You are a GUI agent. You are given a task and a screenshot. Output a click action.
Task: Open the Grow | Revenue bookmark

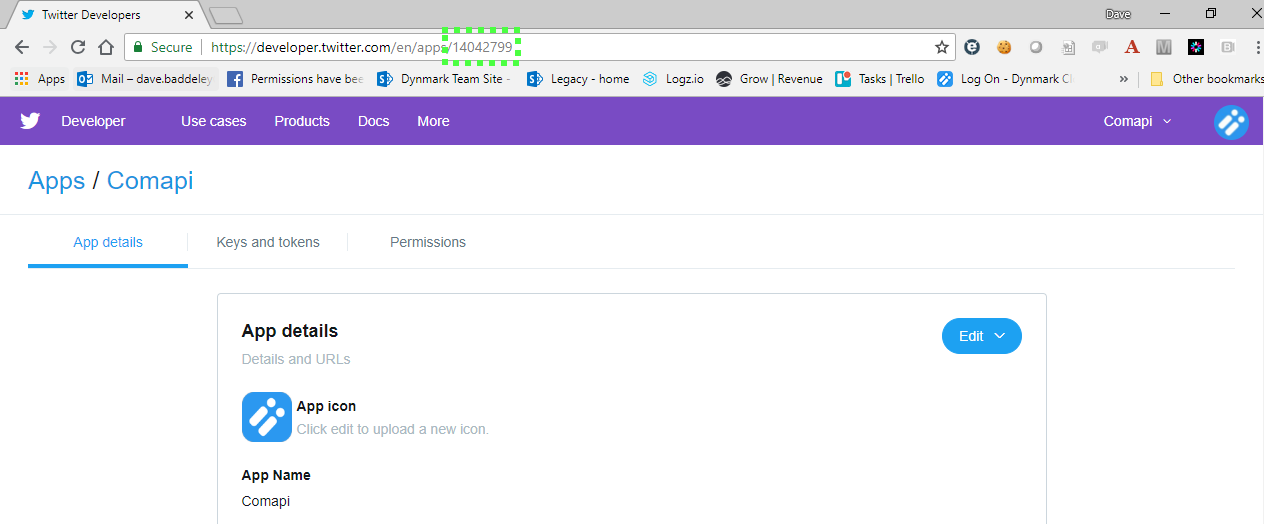(x=770, y=79)
